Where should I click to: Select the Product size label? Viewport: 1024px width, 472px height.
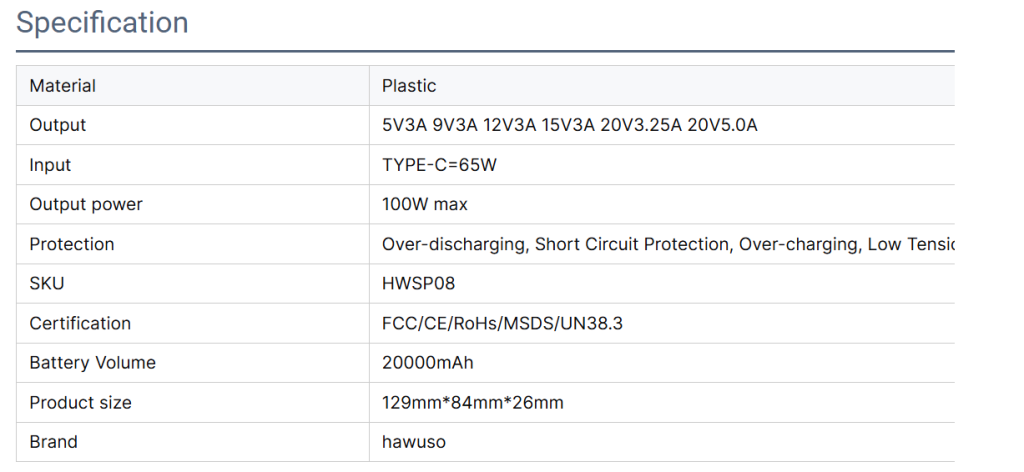[80, 403]
